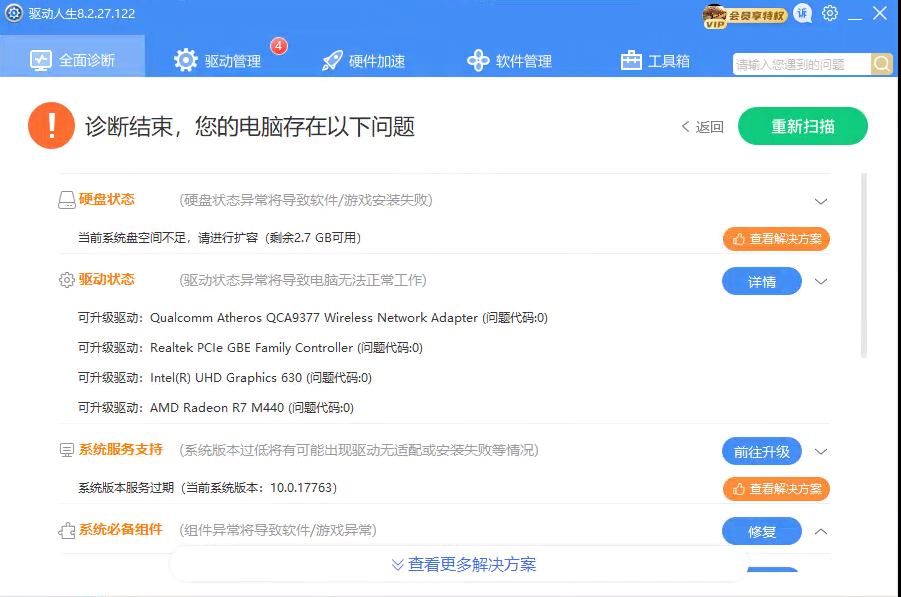Click the 硬盘状态 heading label
The image size is (901, 597).
(x=107, y=199)
